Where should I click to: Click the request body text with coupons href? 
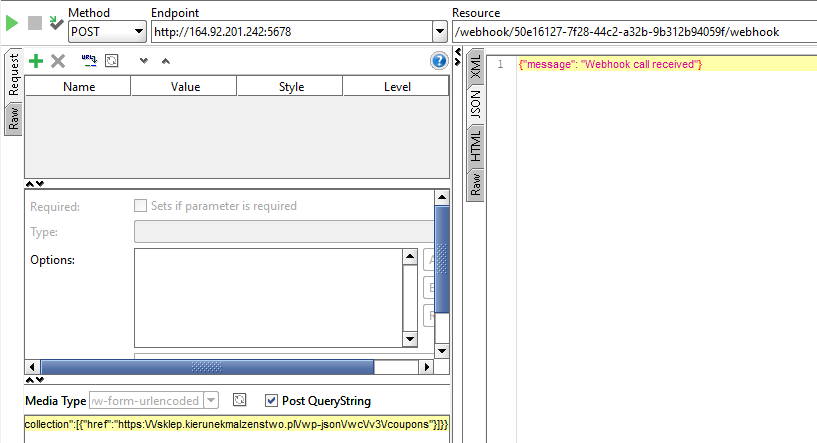pos(236,424)
